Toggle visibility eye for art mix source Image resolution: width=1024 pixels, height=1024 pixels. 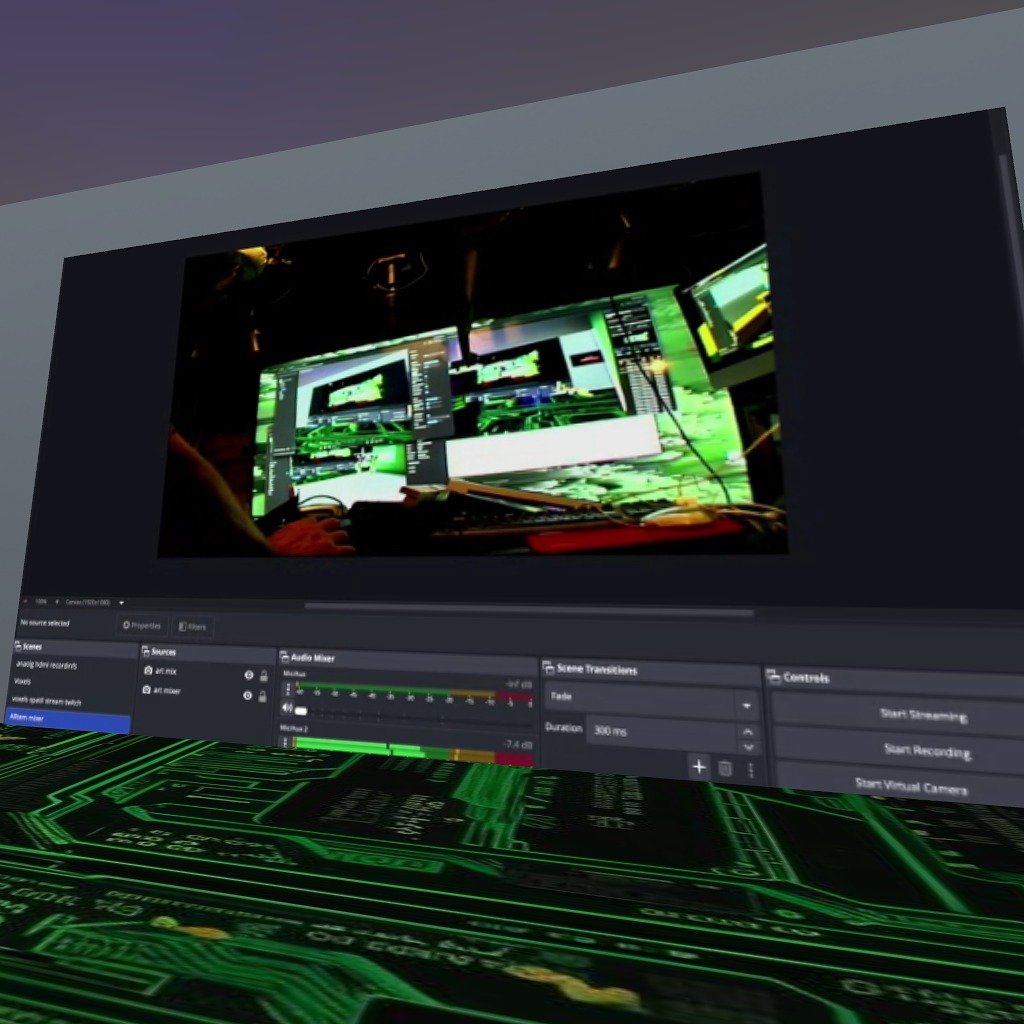249,675
